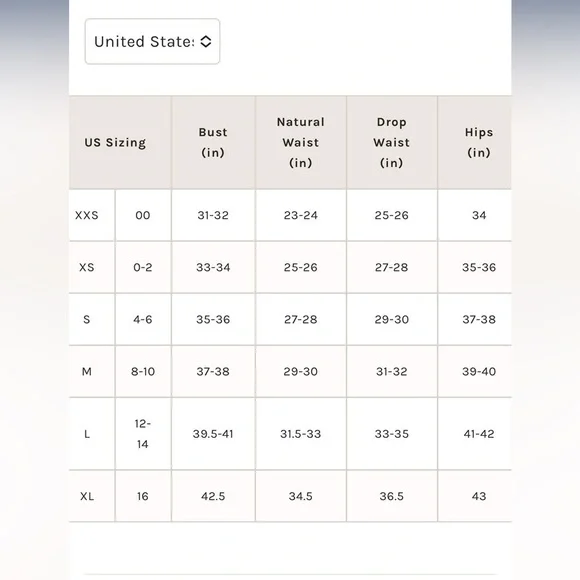Click the 43 hips measurement cell
This screenshot has width=580, height=580.
tap(479, 496)
